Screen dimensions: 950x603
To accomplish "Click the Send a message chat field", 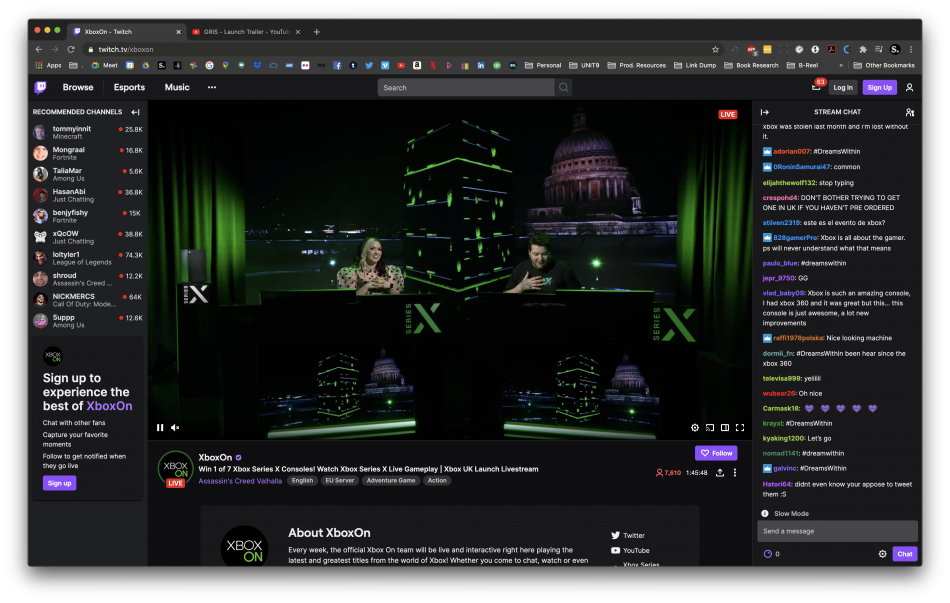I will [x=837, y=531].
